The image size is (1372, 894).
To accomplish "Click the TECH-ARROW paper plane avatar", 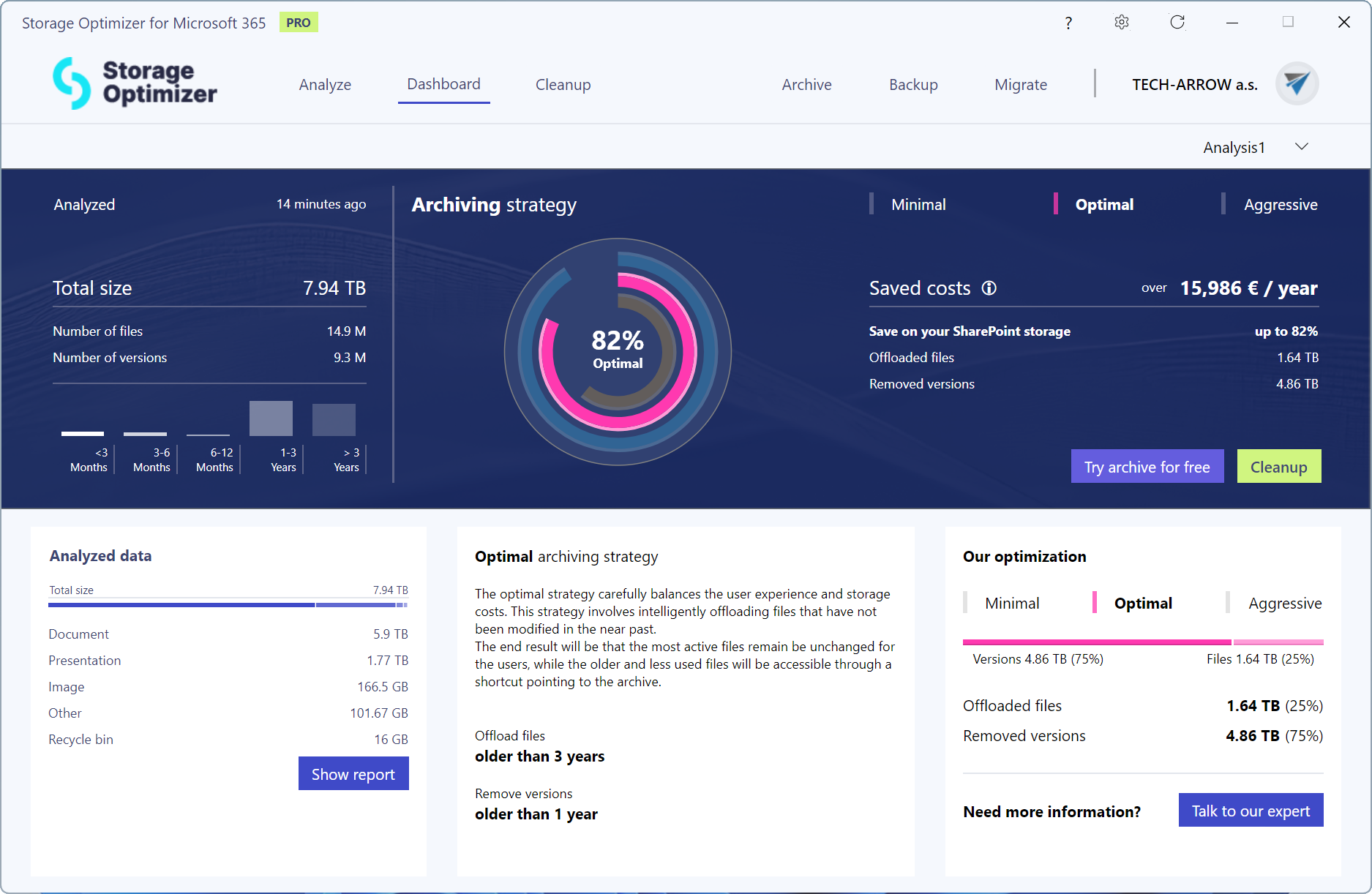I will pyautogui.click(x=1297, y=84).
